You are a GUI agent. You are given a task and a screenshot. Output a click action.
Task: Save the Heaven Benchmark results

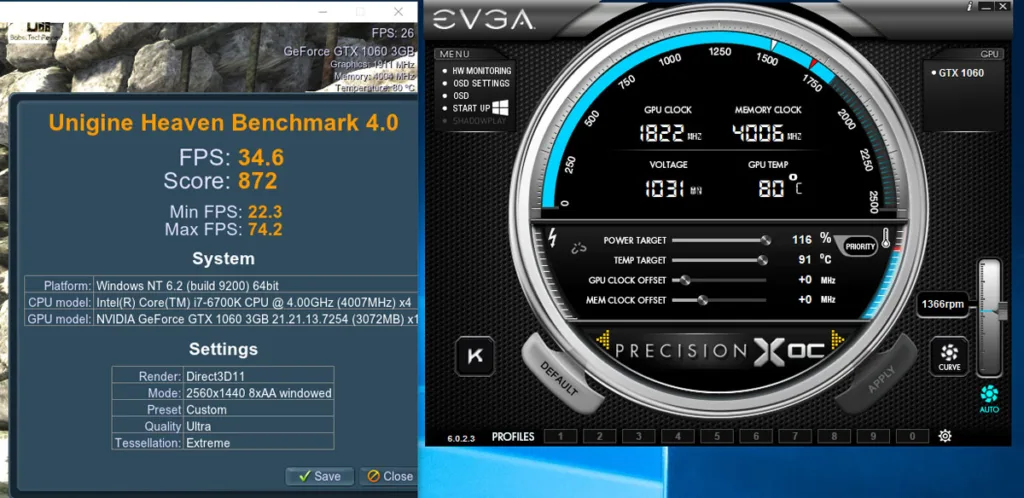point(320,476)
